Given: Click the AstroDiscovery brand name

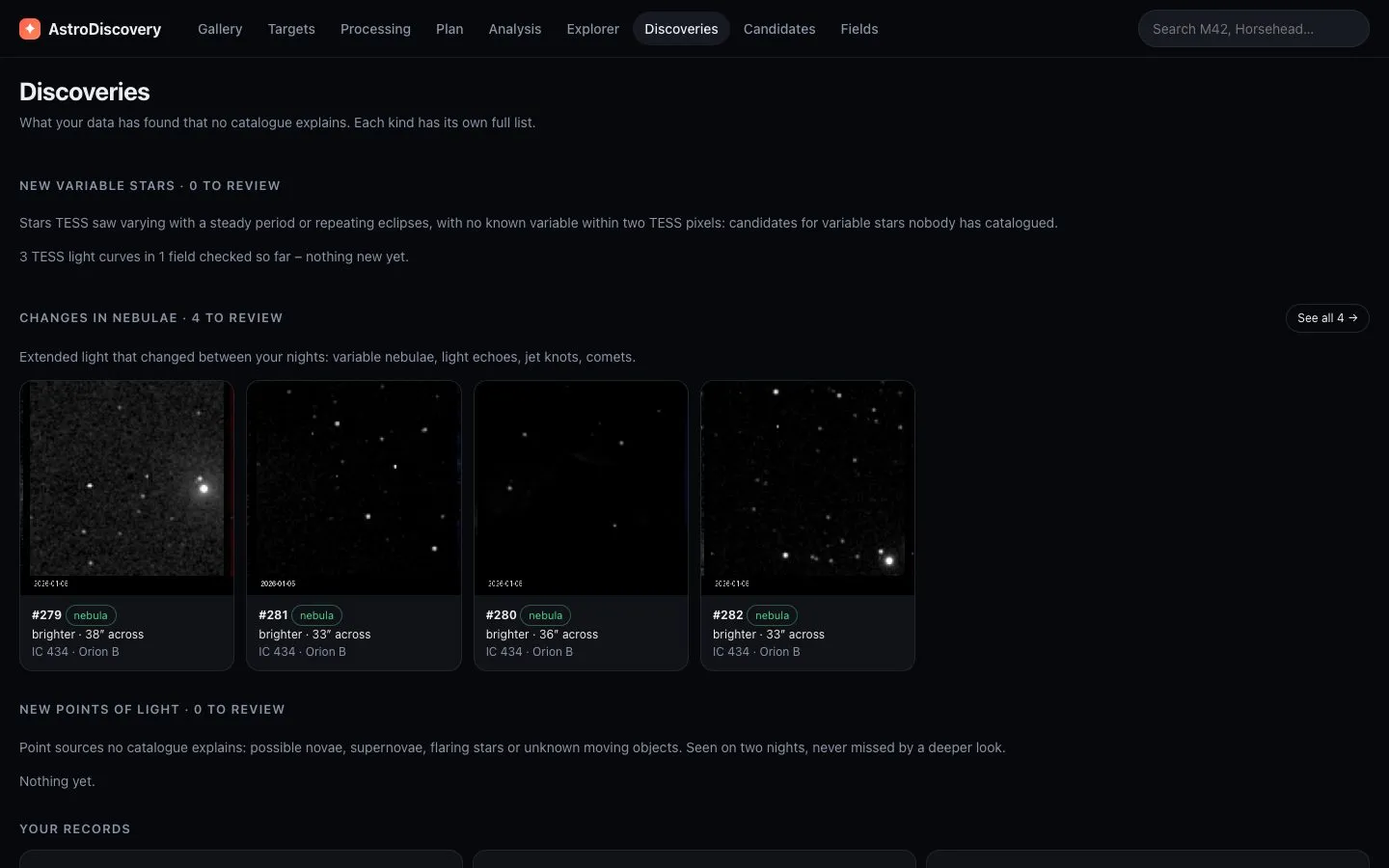Looking at the screenshot, I should (105, 29).
